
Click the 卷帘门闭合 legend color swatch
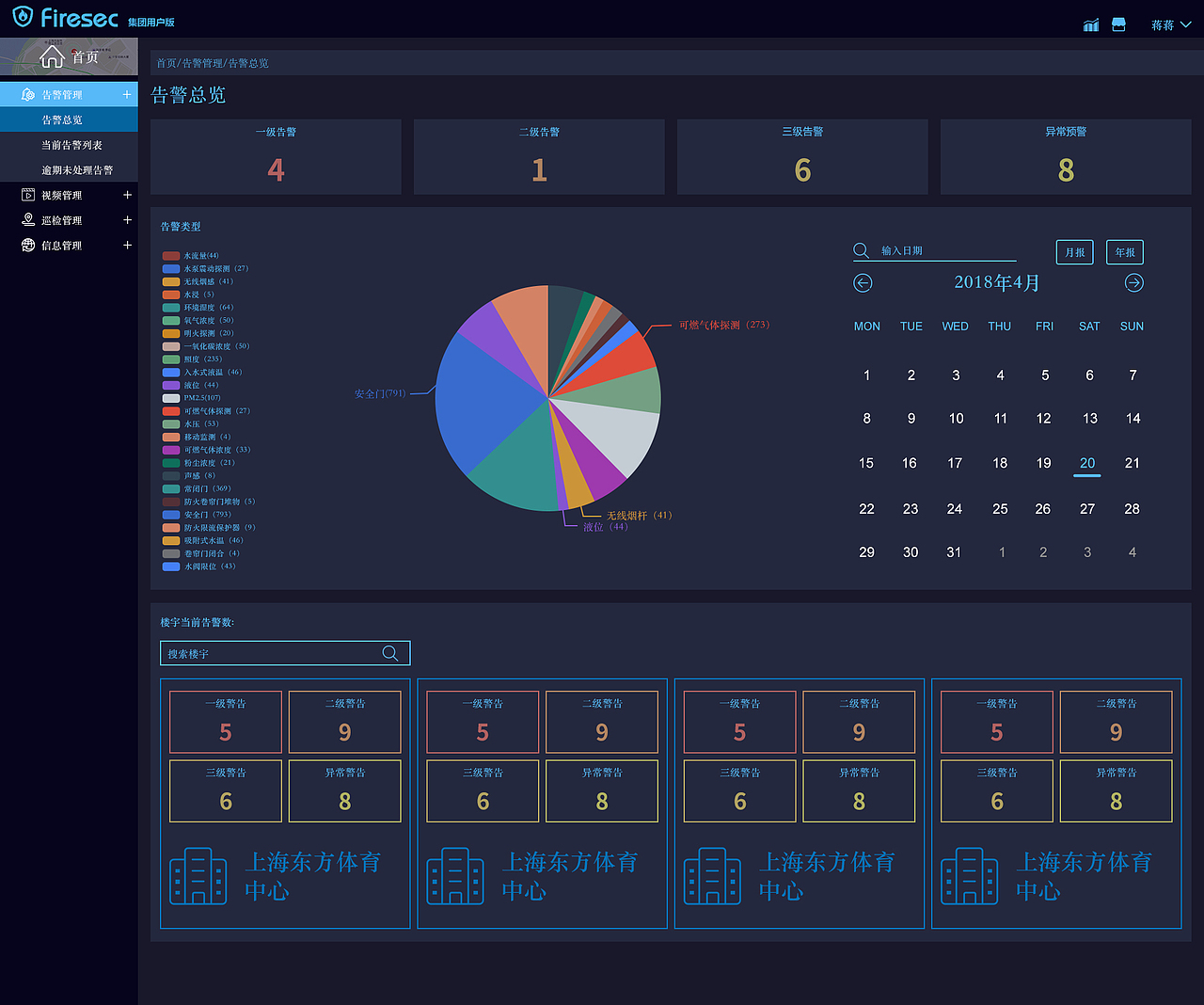point(170,553)
